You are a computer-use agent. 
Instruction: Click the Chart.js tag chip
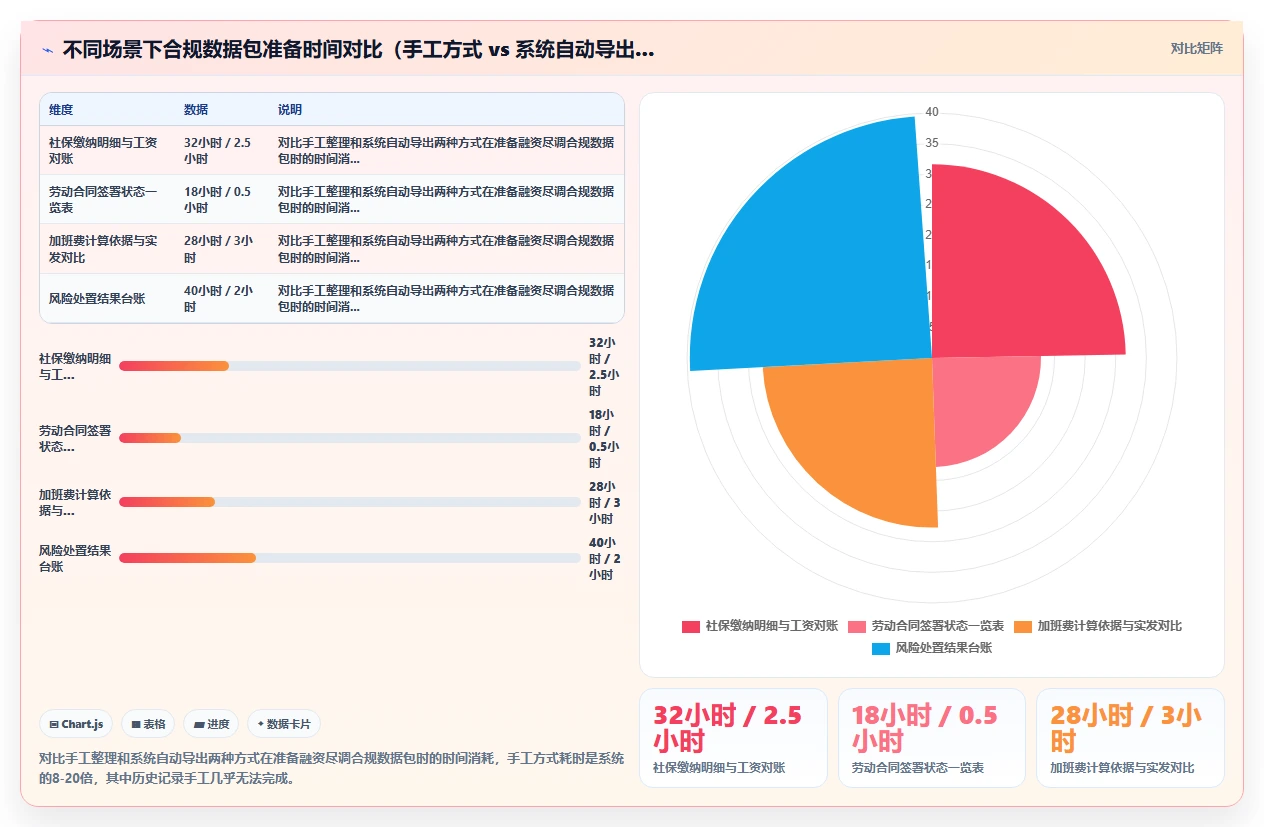tap(77, 724)
